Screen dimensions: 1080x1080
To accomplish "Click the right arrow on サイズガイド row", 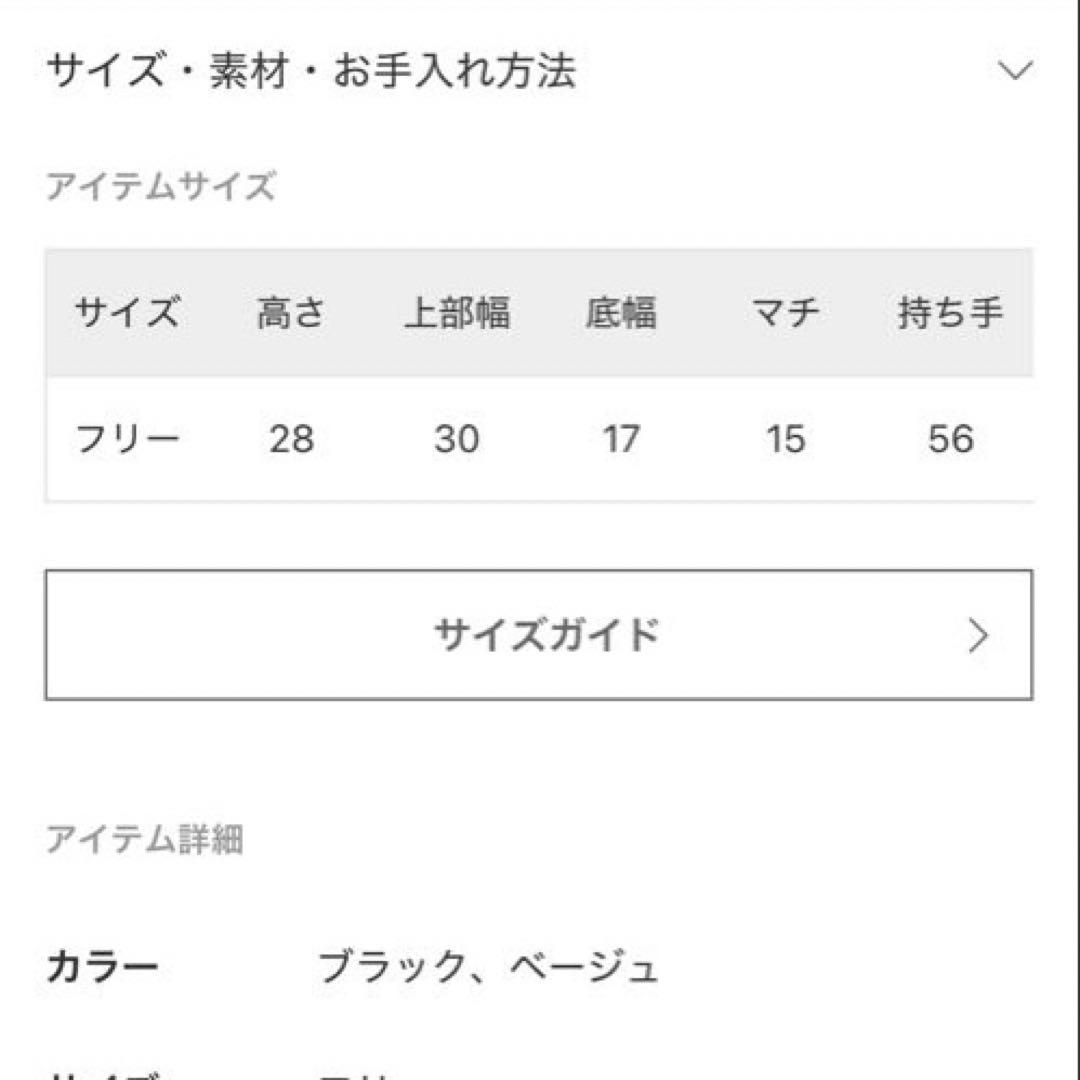I will (977, 636).
